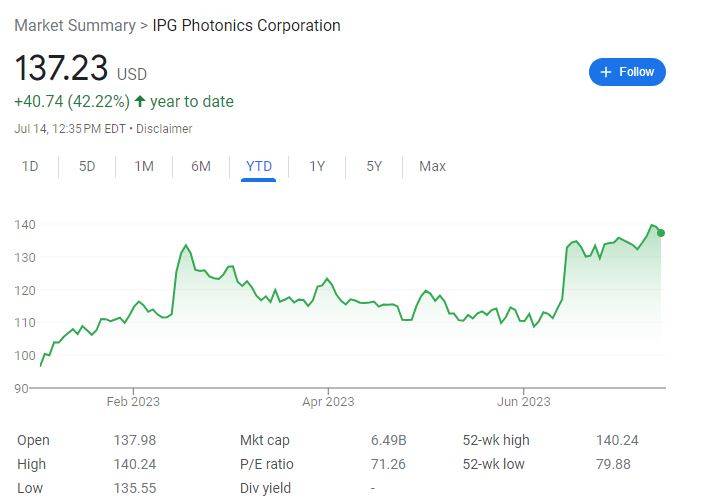The height and width of the screenshot is (502, 713).
Task: Switch to the 6M chart range
Action: tap(201, 166)
